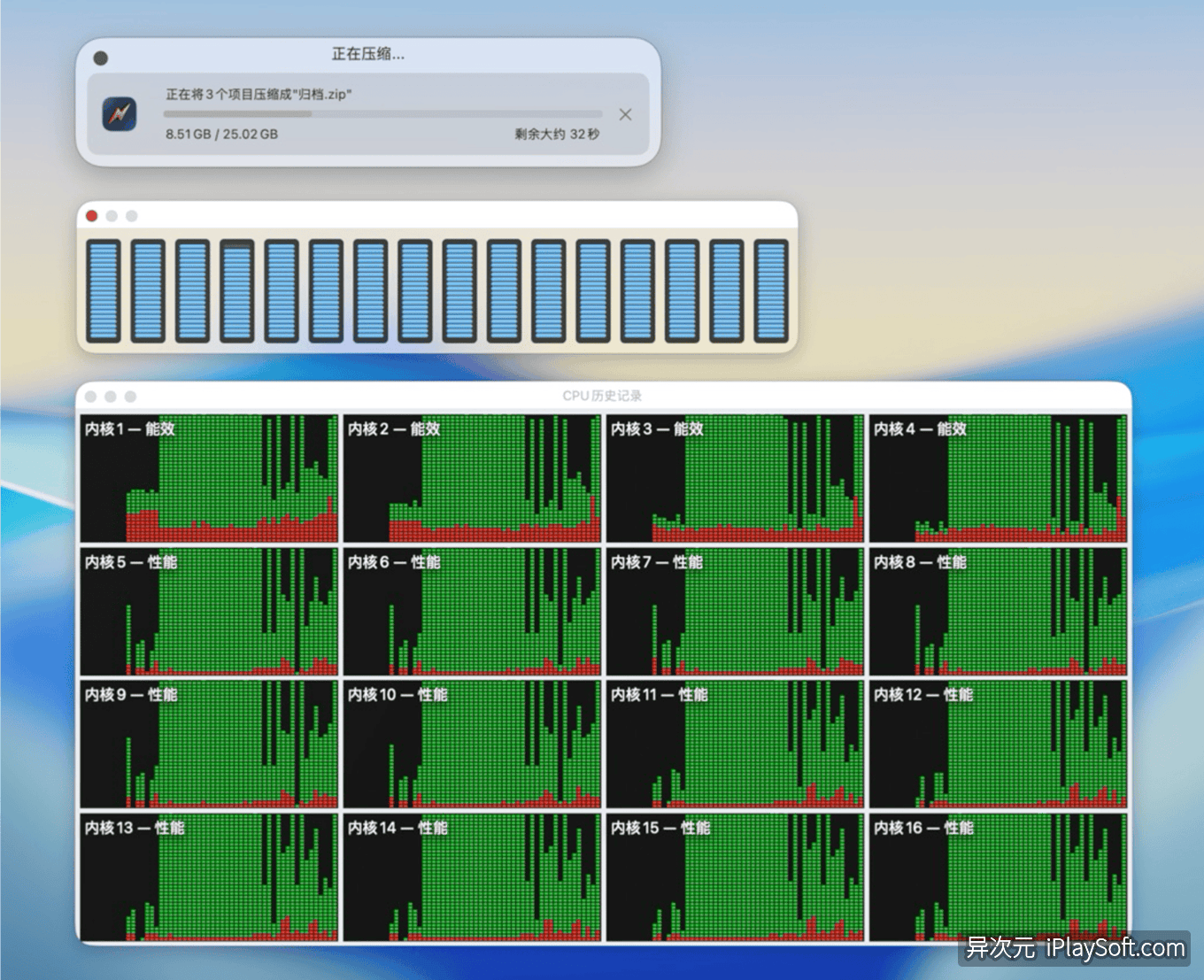
Task: Click the CPU 历史记录 window title
Action: pos(602,396)
